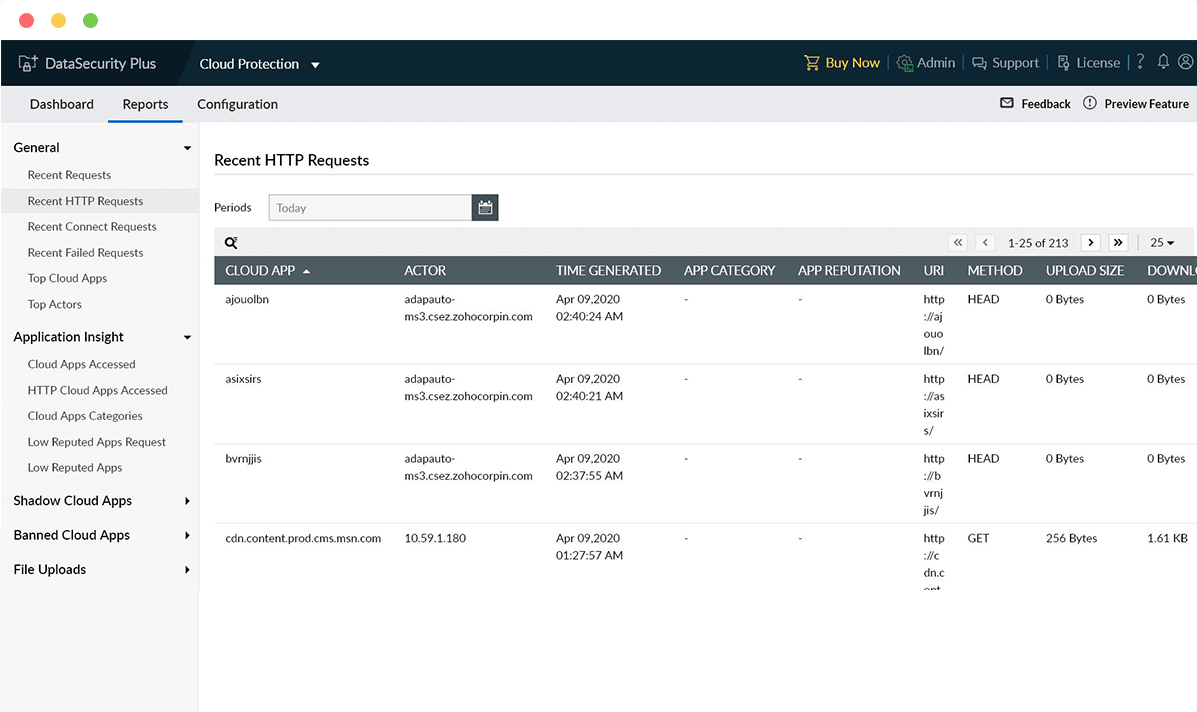
Task: Open the user profile icon
Action: (1185, 62)
